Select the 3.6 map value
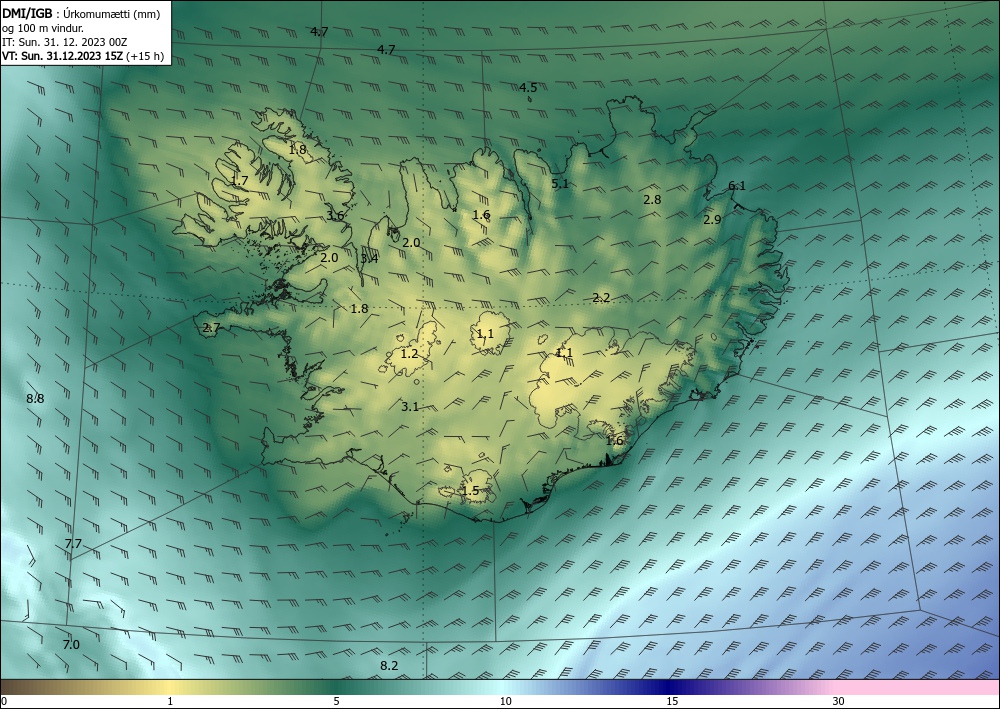This screenshot has height=709, width=1000. pyautogui.click(x=335, y=216)
